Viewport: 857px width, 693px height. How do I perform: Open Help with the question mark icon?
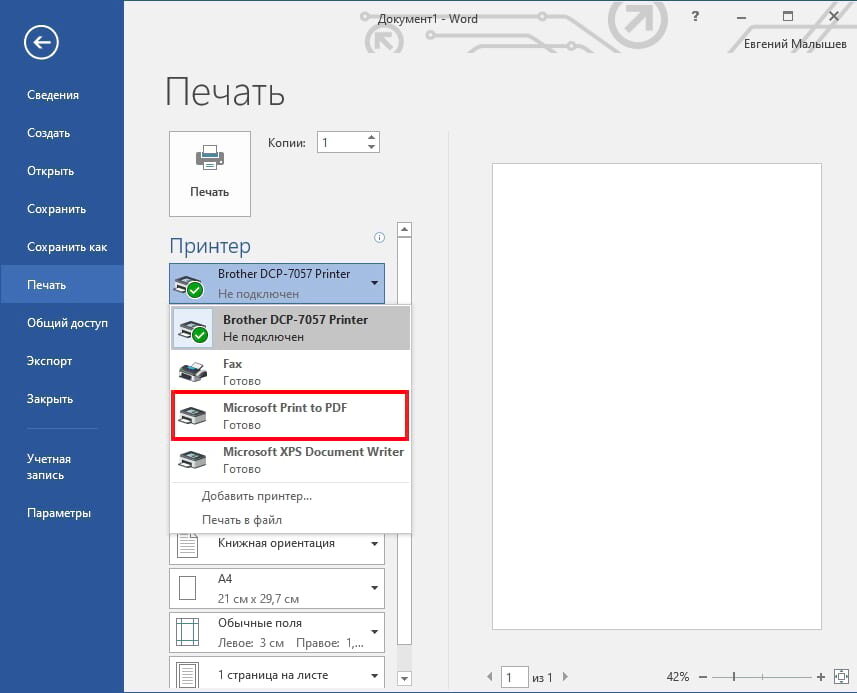click(695, 16)
